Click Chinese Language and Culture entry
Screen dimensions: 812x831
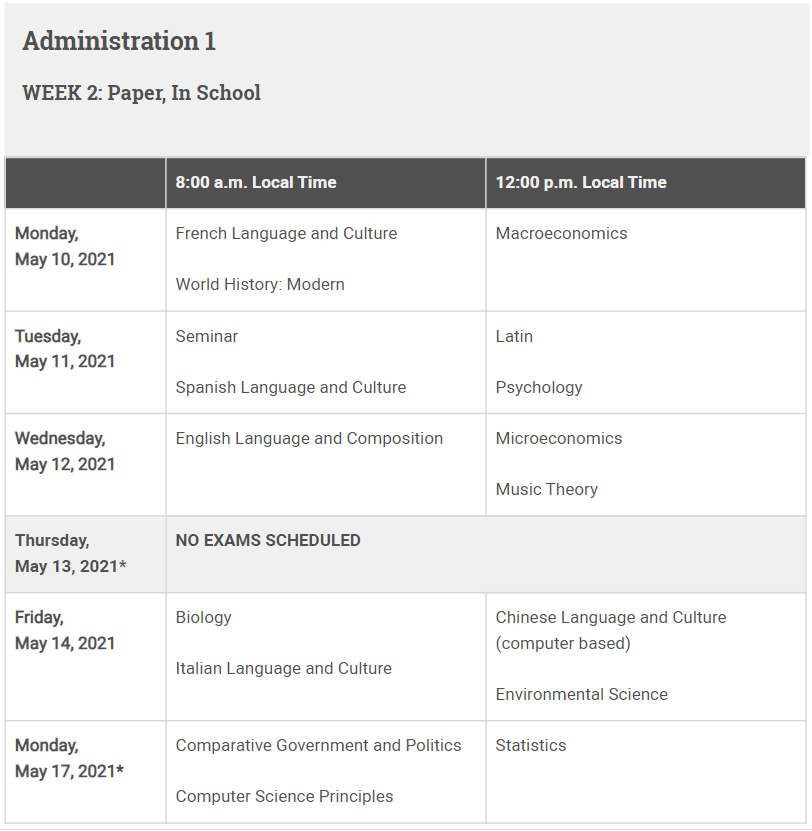point(611,617)
